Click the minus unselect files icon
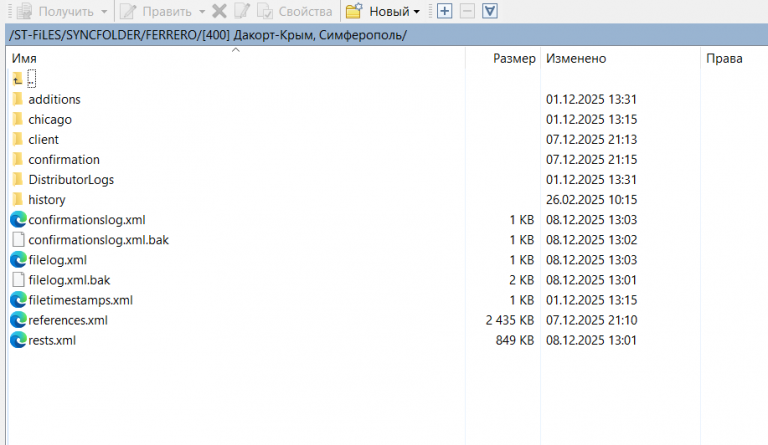The height and width of the screenshot is (445, 768). tap(467, 11)
